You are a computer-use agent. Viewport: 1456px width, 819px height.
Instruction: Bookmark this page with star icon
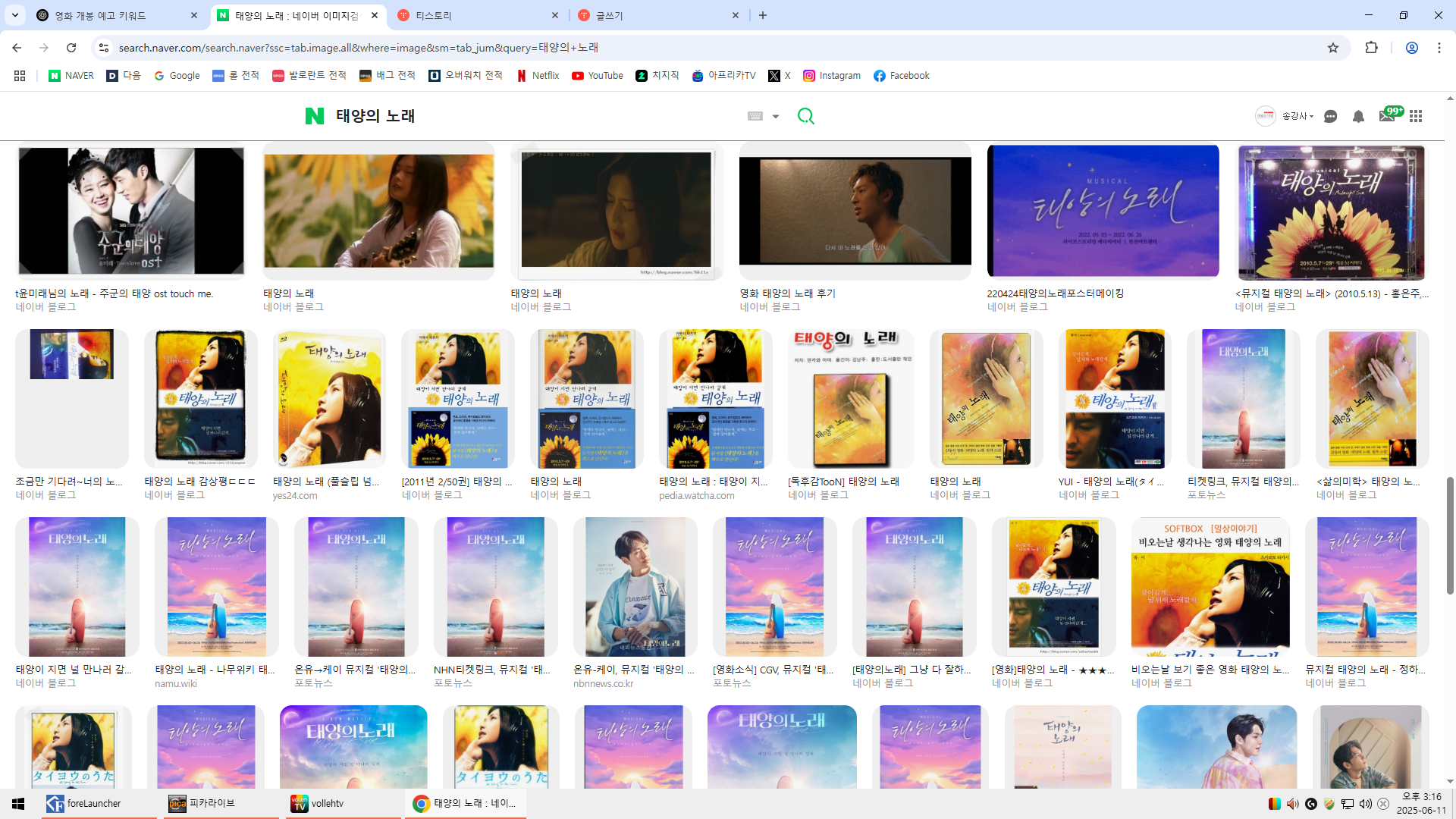click(1333, 48)
